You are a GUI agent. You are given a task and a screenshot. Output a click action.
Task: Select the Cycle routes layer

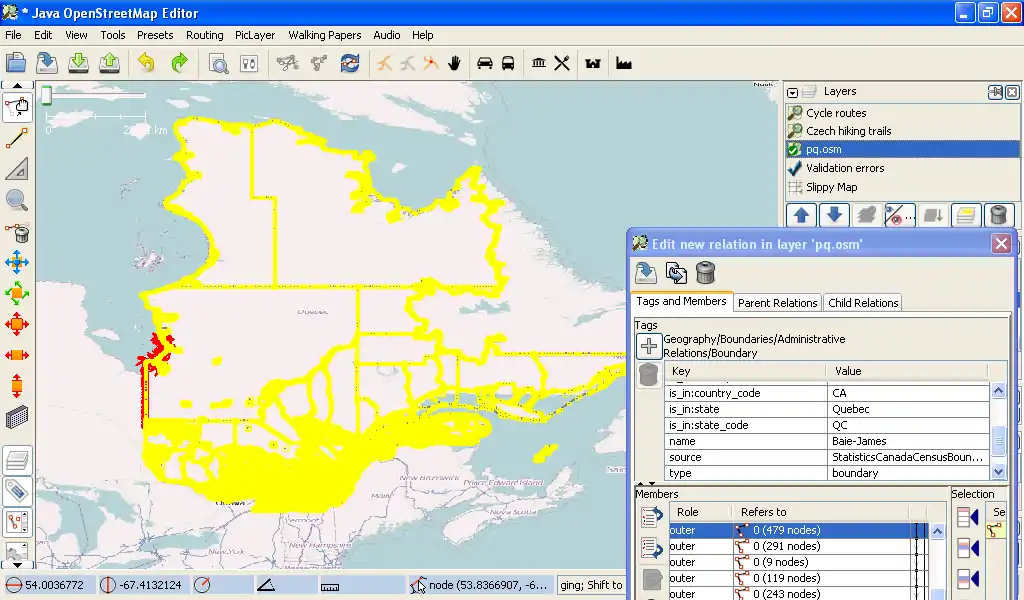[x=836, y=113]
